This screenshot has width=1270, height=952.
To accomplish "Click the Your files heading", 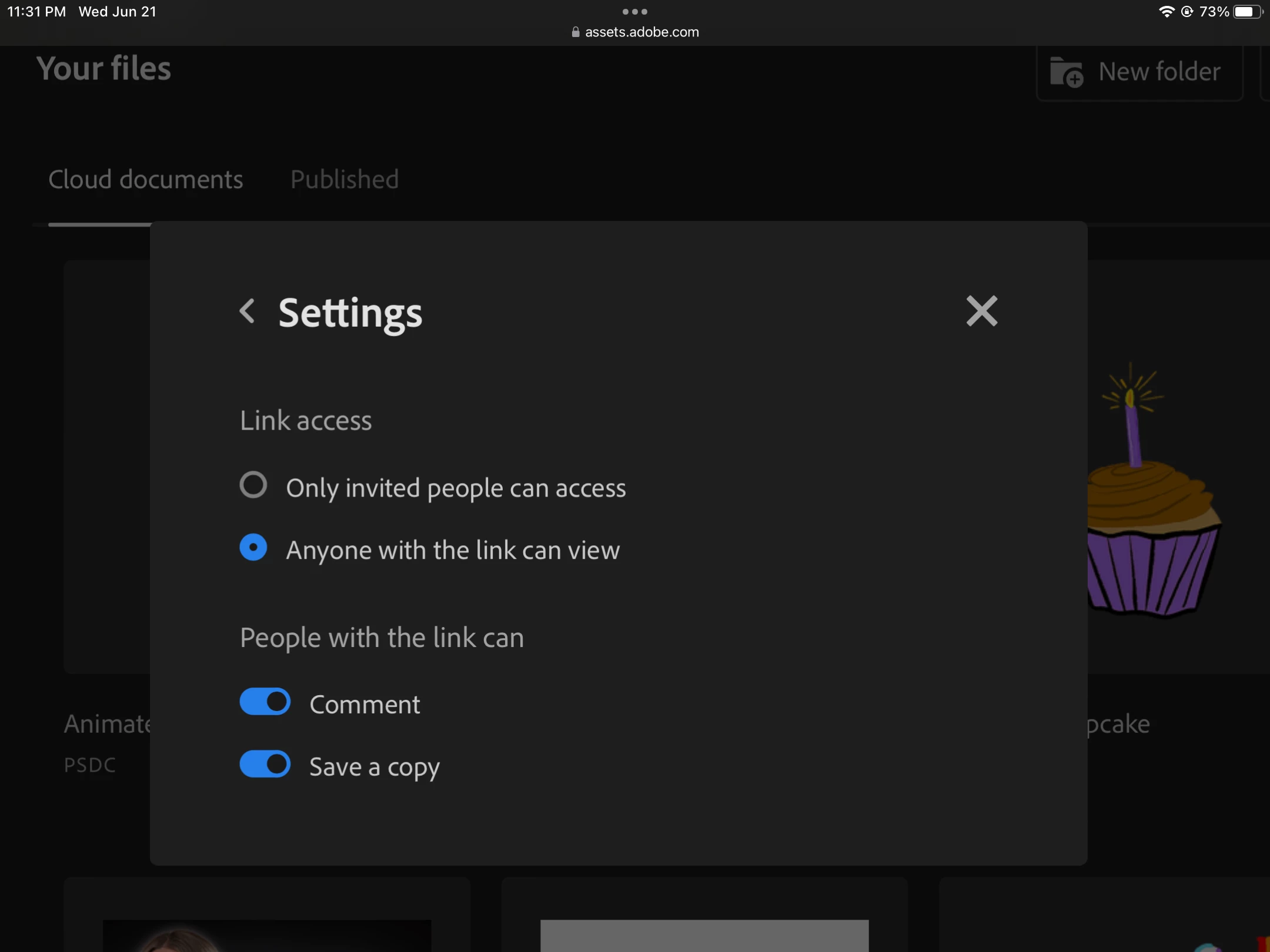I will pyautogui.click(x=103, y=69).
